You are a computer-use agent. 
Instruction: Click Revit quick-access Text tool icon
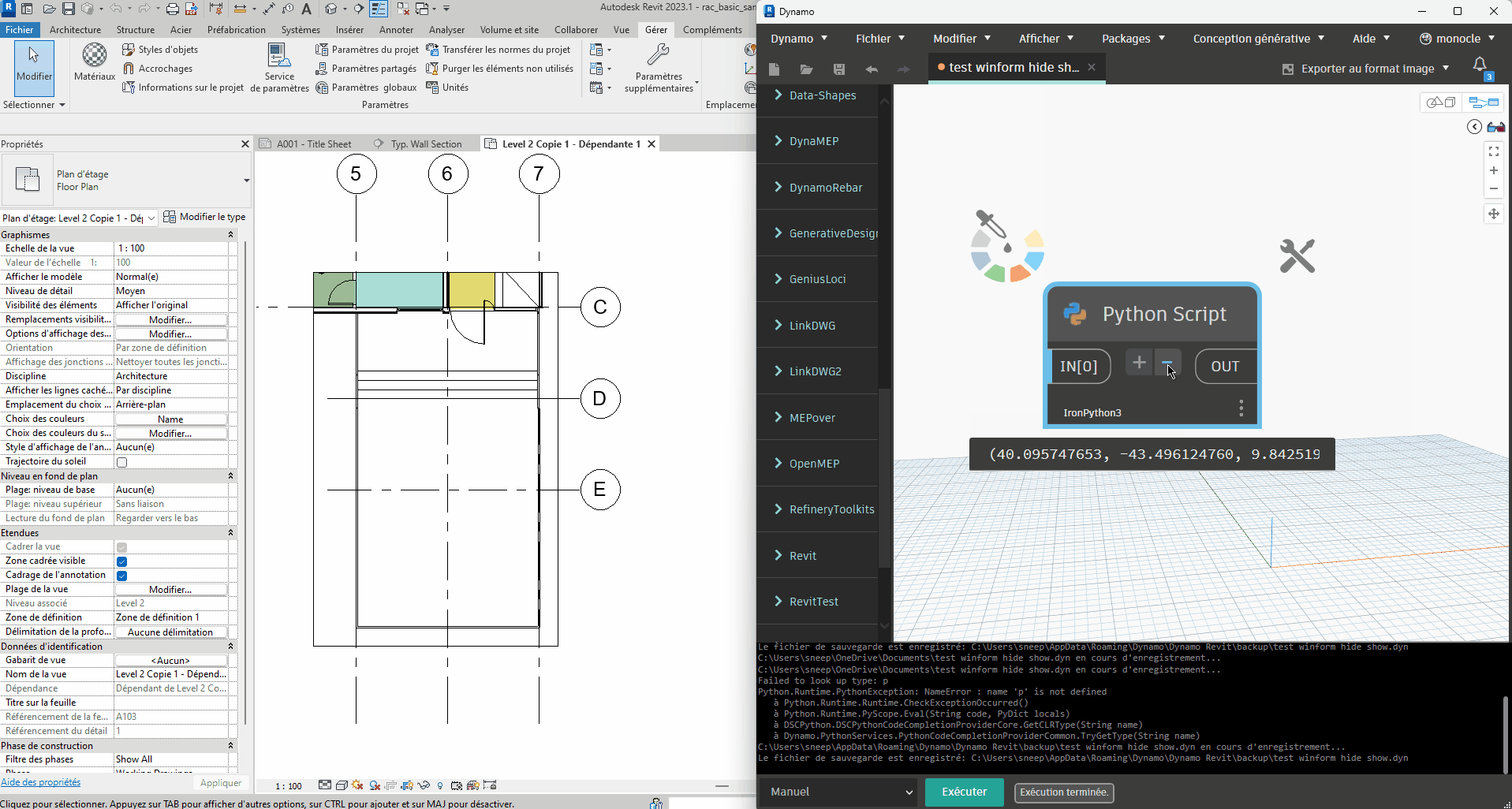(x=307, y=9)
